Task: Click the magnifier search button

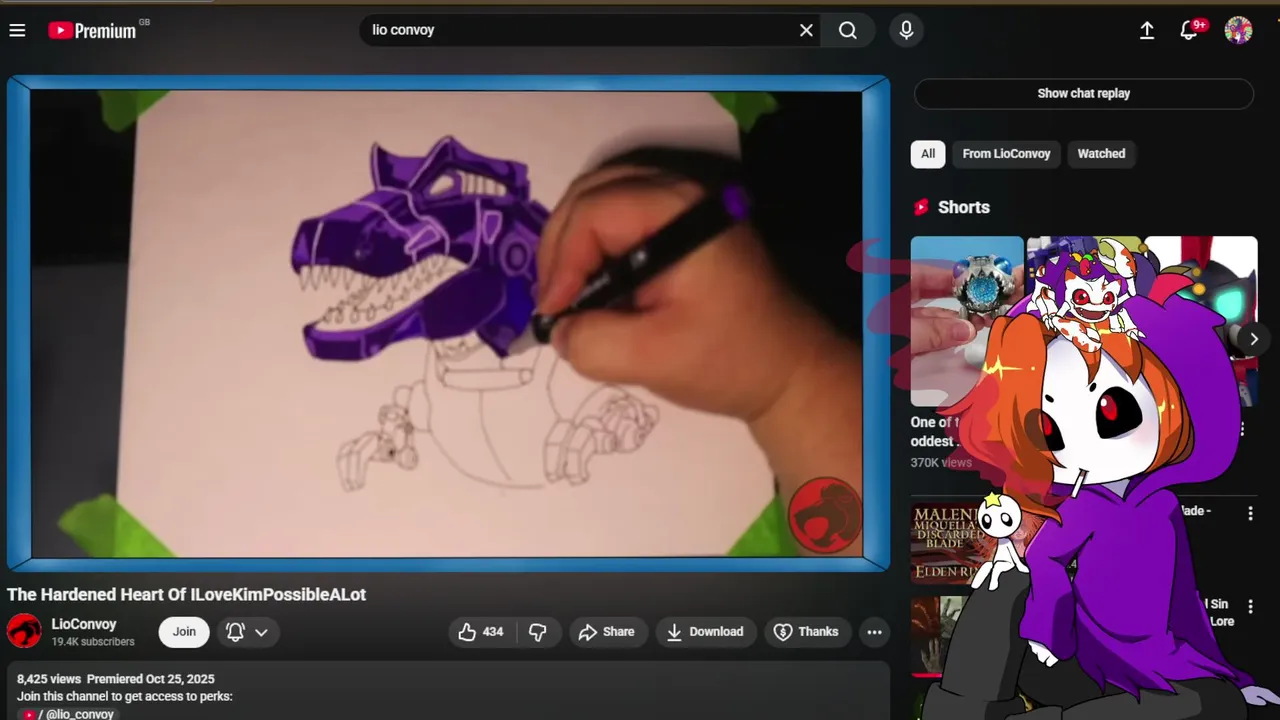Action: pyautogui.click(x=848, y=30)
